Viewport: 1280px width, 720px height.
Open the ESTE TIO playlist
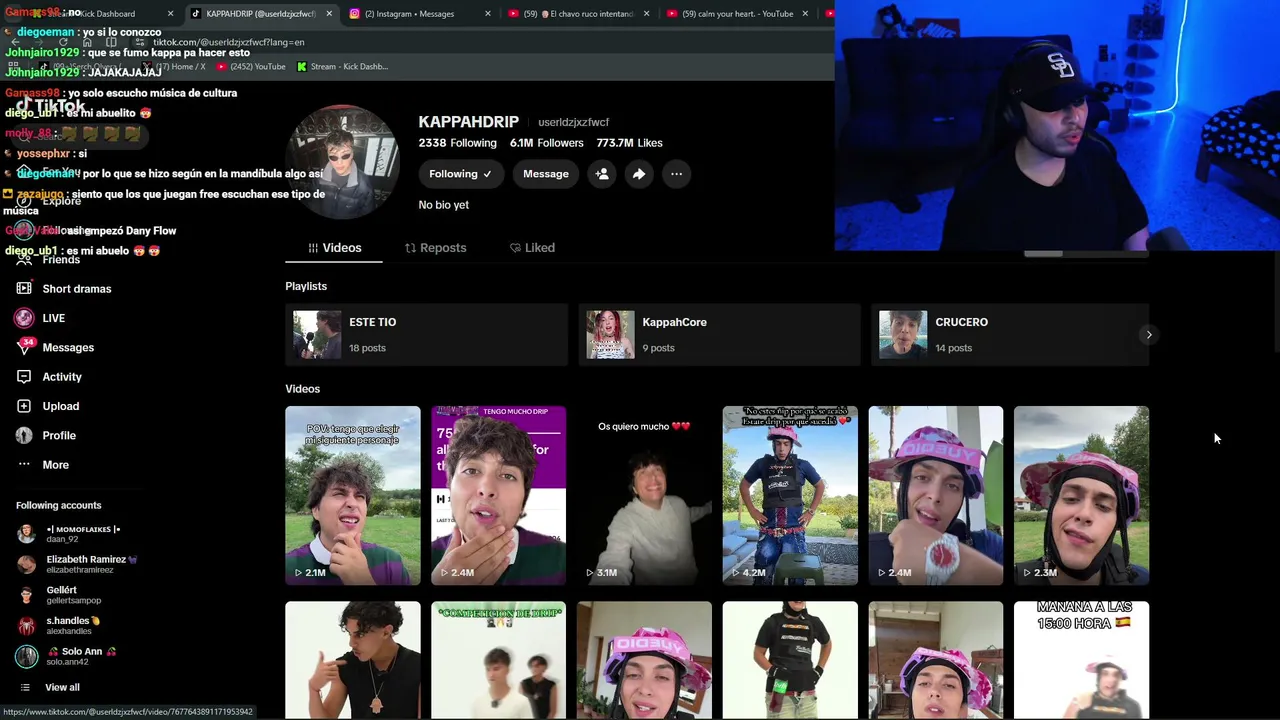point(427,335)
